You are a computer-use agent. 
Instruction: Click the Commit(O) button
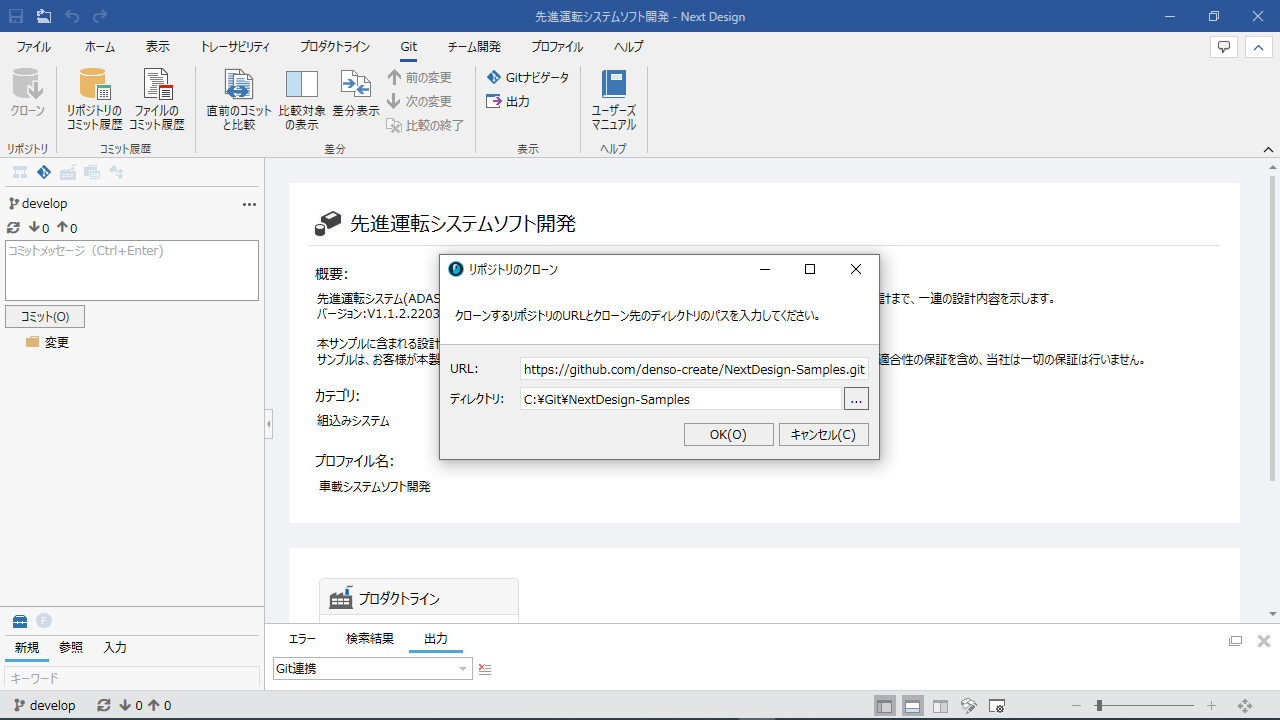(45, 316)
